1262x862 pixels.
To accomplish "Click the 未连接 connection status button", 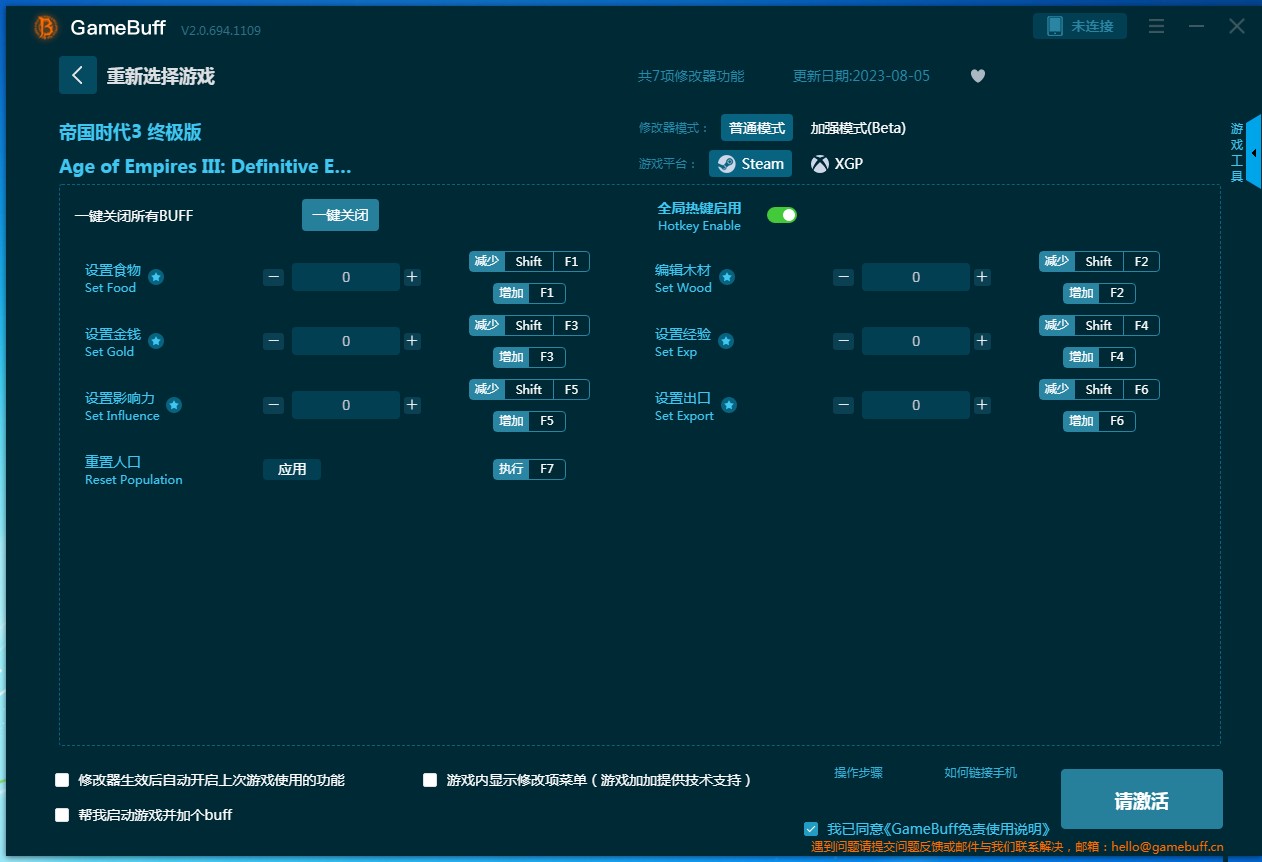I will coord(1080,26).
